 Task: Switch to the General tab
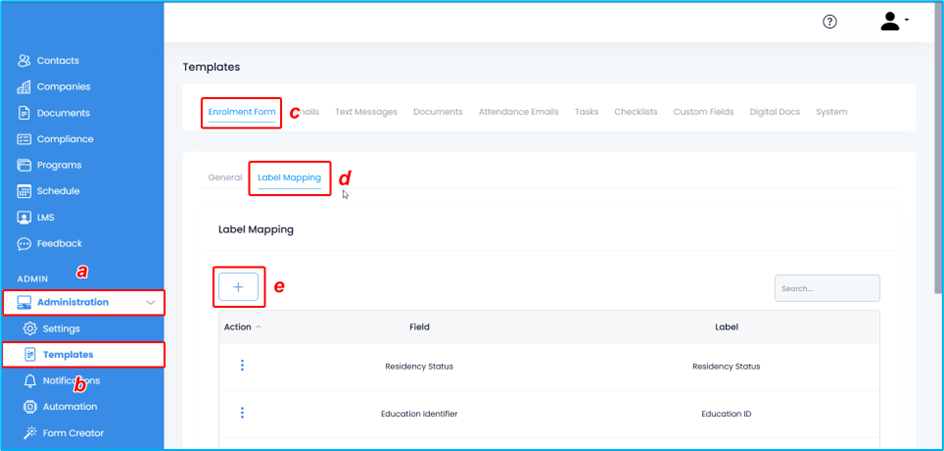225,178
